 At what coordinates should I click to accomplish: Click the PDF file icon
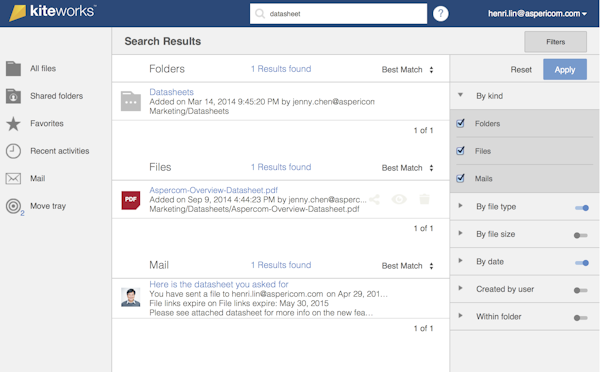[x=131, y=200]
